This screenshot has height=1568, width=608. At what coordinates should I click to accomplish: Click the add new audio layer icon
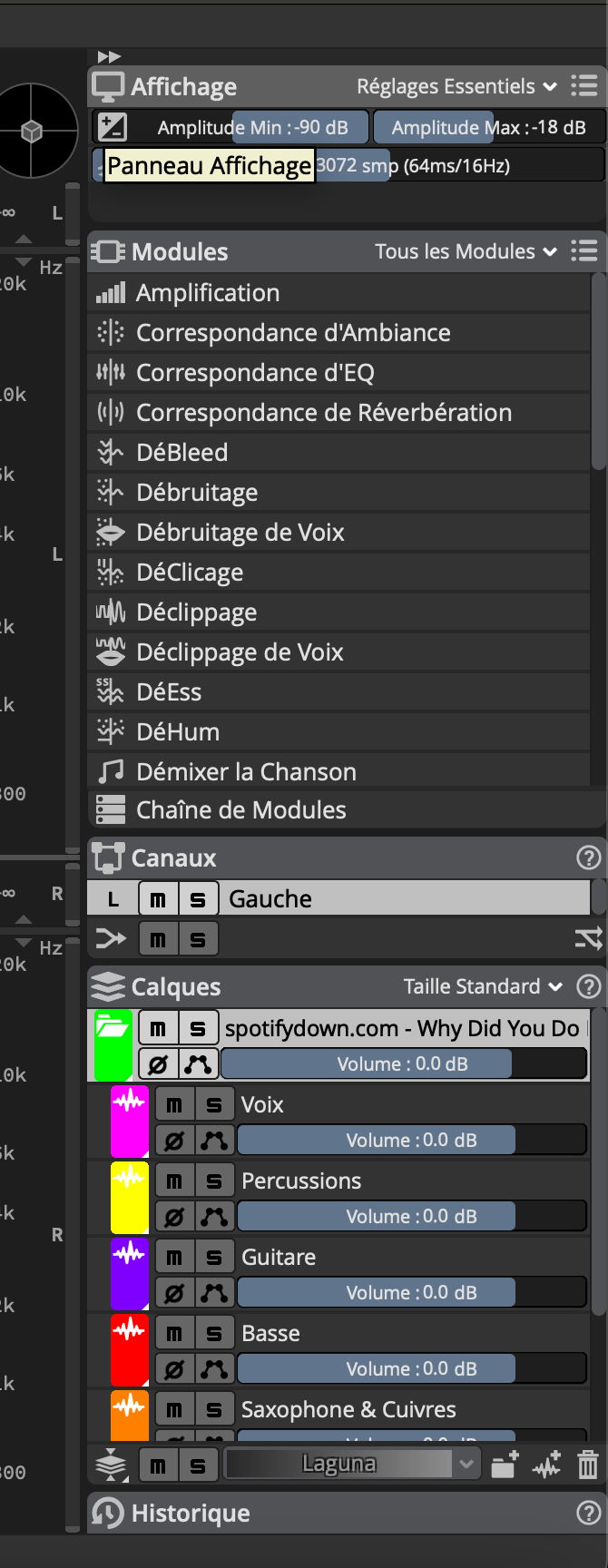coord(547,1465)
